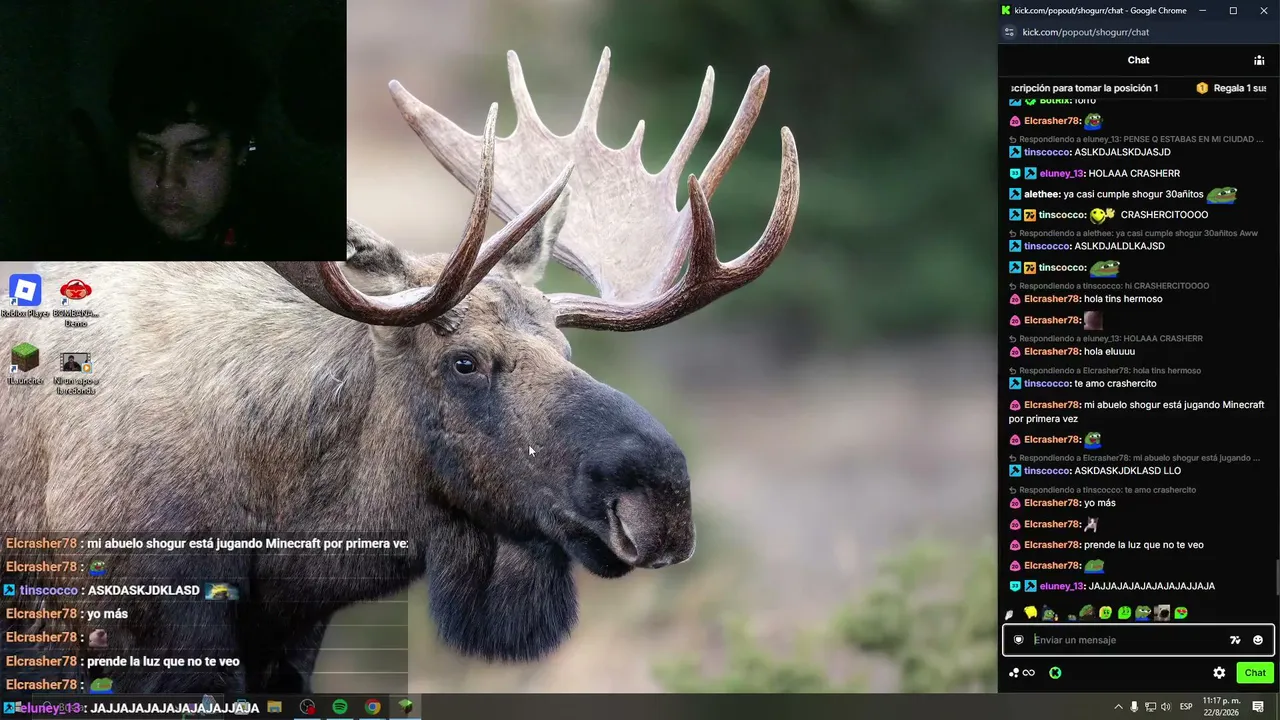
Task: Open the Minecraft block icon on the taskbar
Action: (x=405, y=707)
